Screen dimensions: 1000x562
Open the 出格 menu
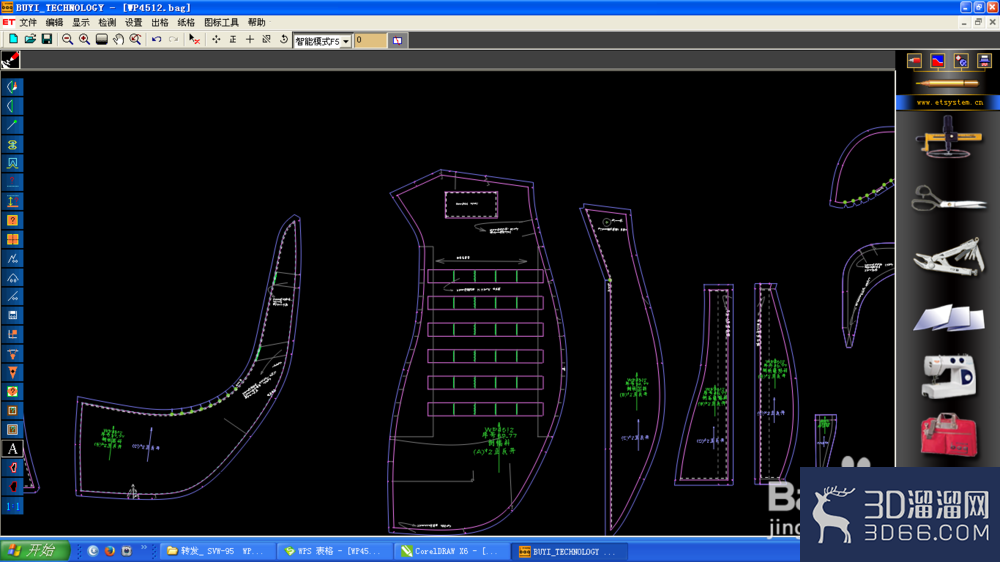[x=159, y=22]
